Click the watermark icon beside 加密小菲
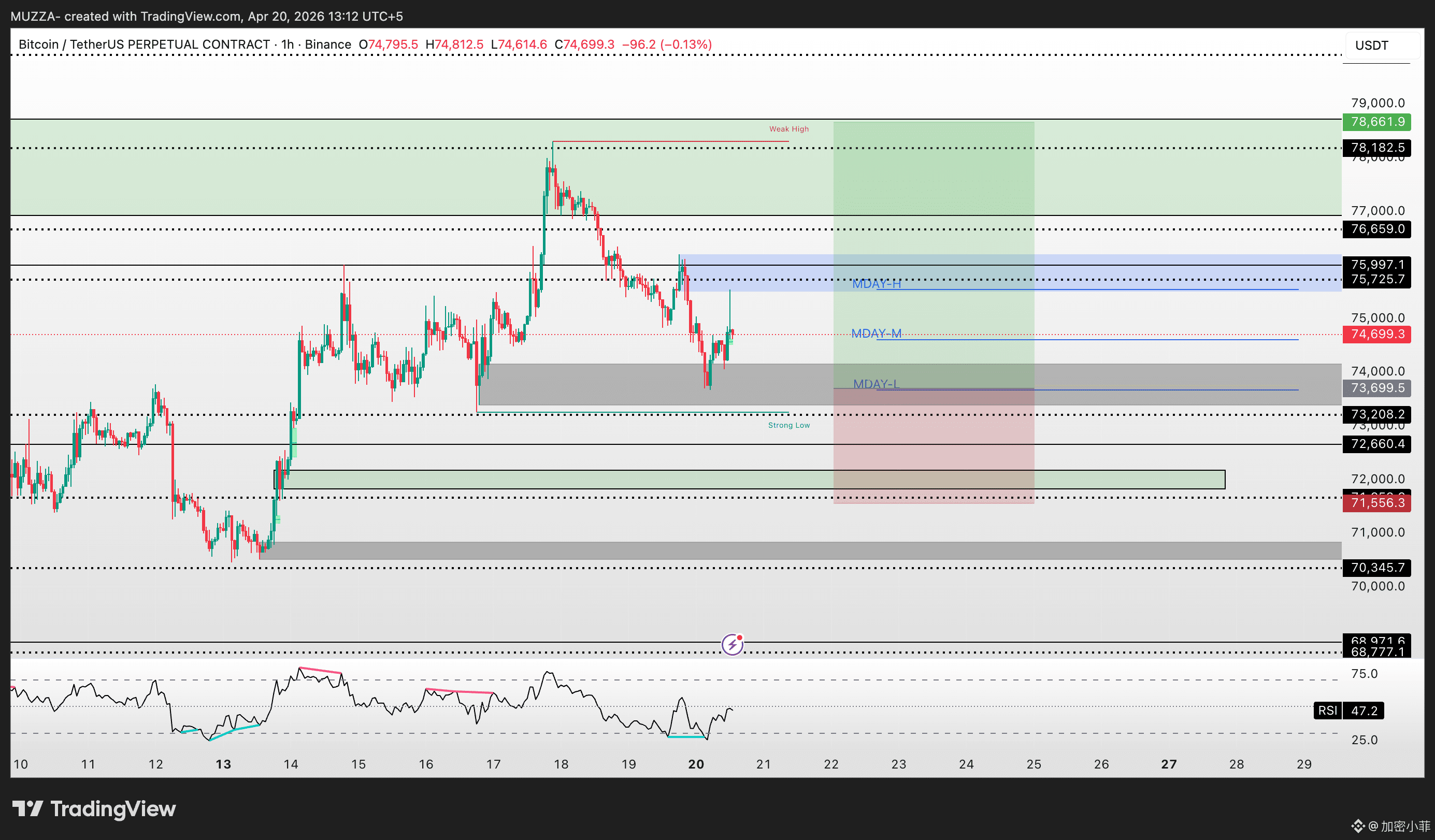 point(1358,826)
